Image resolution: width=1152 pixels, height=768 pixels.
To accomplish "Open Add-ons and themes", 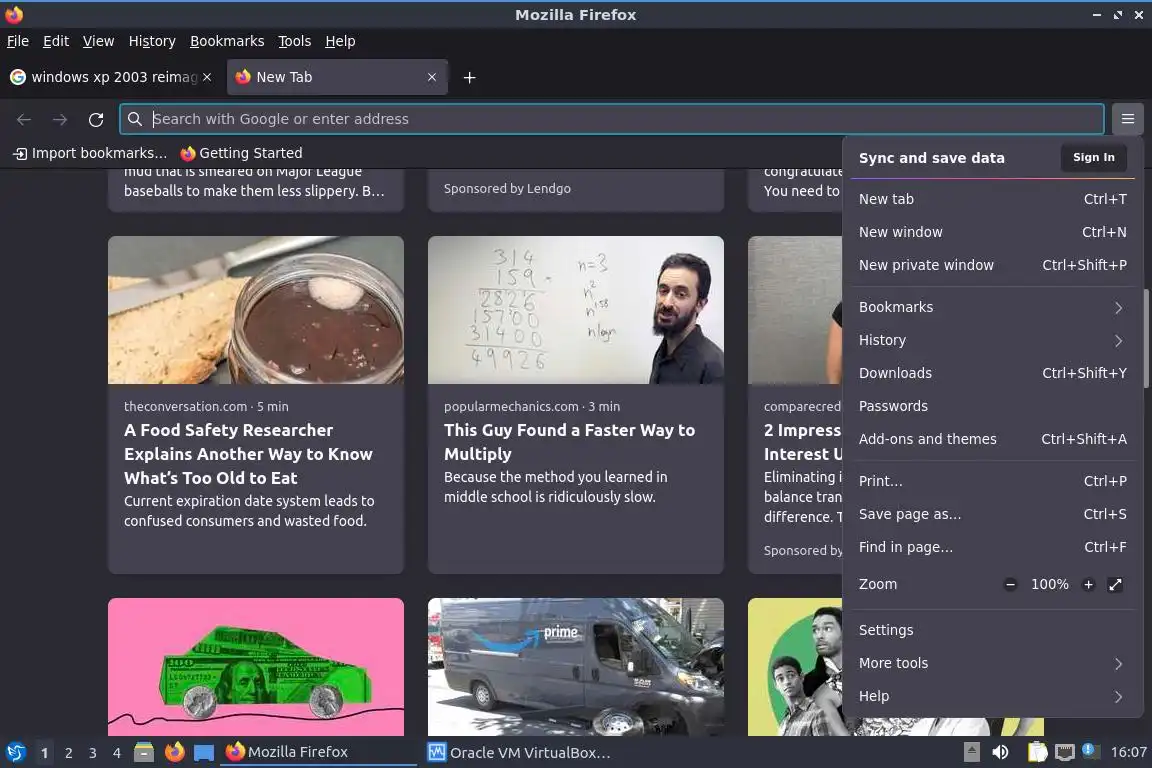I will coord(992,439).
